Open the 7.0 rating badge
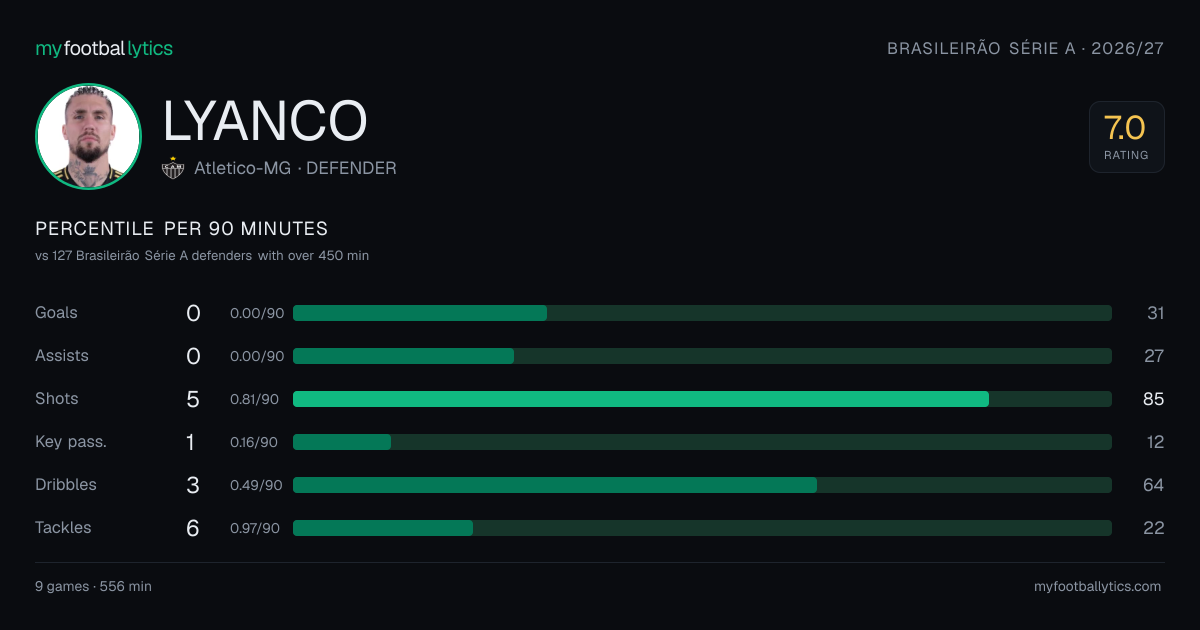This screenshot has width=1200, height=630. point(1126,137)
